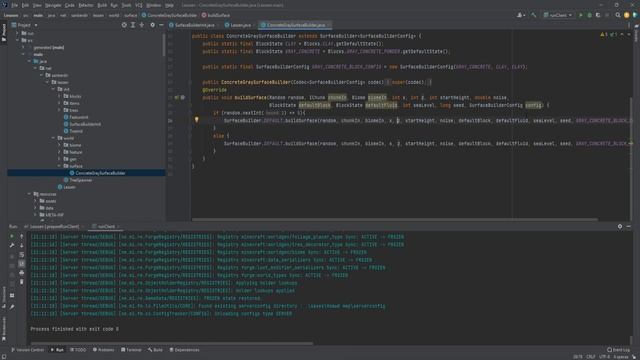640x360 pixels.
Task: Toggle the Bookmarks side tool window
Action: 4,329
